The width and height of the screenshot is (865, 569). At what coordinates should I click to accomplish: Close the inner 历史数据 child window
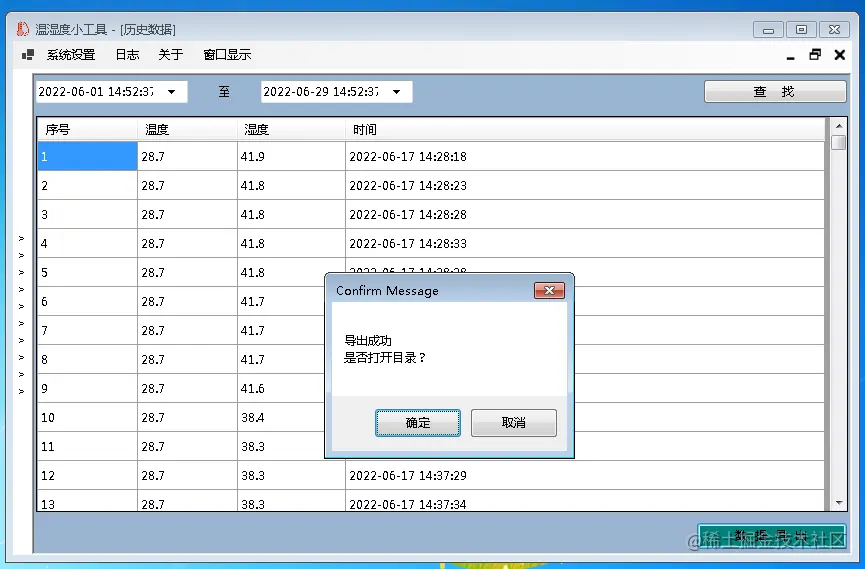click(x=840, y=55)
